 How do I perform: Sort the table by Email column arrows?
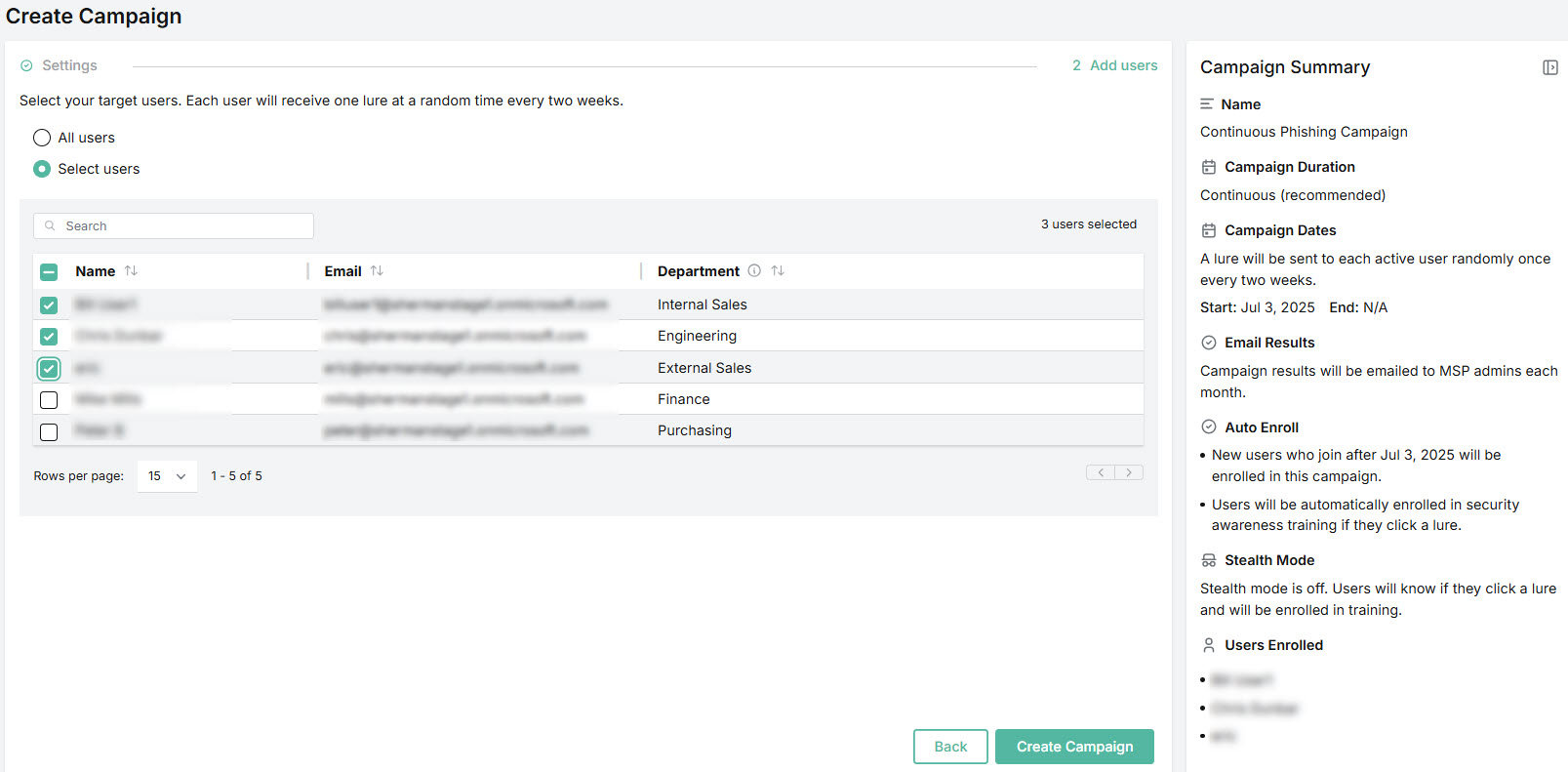coord(377,270)
